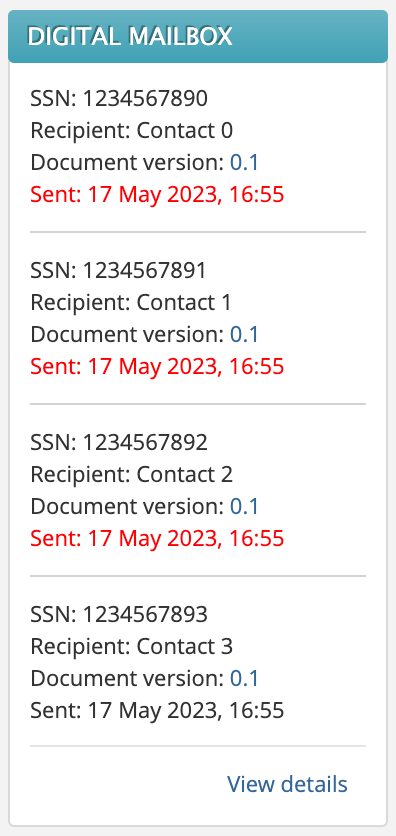Click the red Sent date under Contact 2
Viewport: 396px width, 836px height.
coord(157,538)
